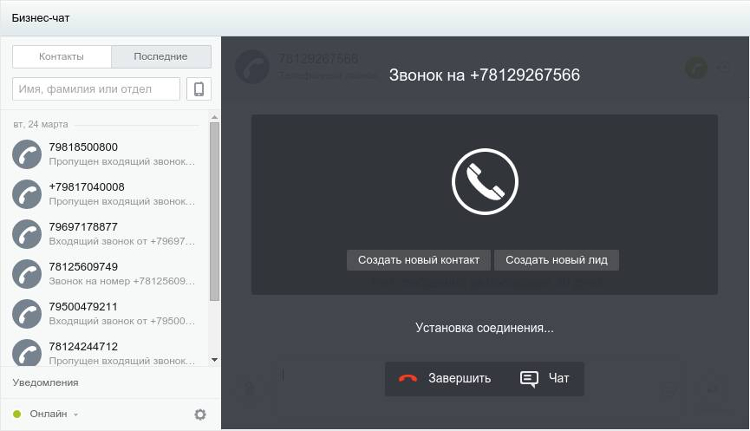Screen dimensions: 750x431
Task: Open the Уведомления section
Action: coord(45,383)
